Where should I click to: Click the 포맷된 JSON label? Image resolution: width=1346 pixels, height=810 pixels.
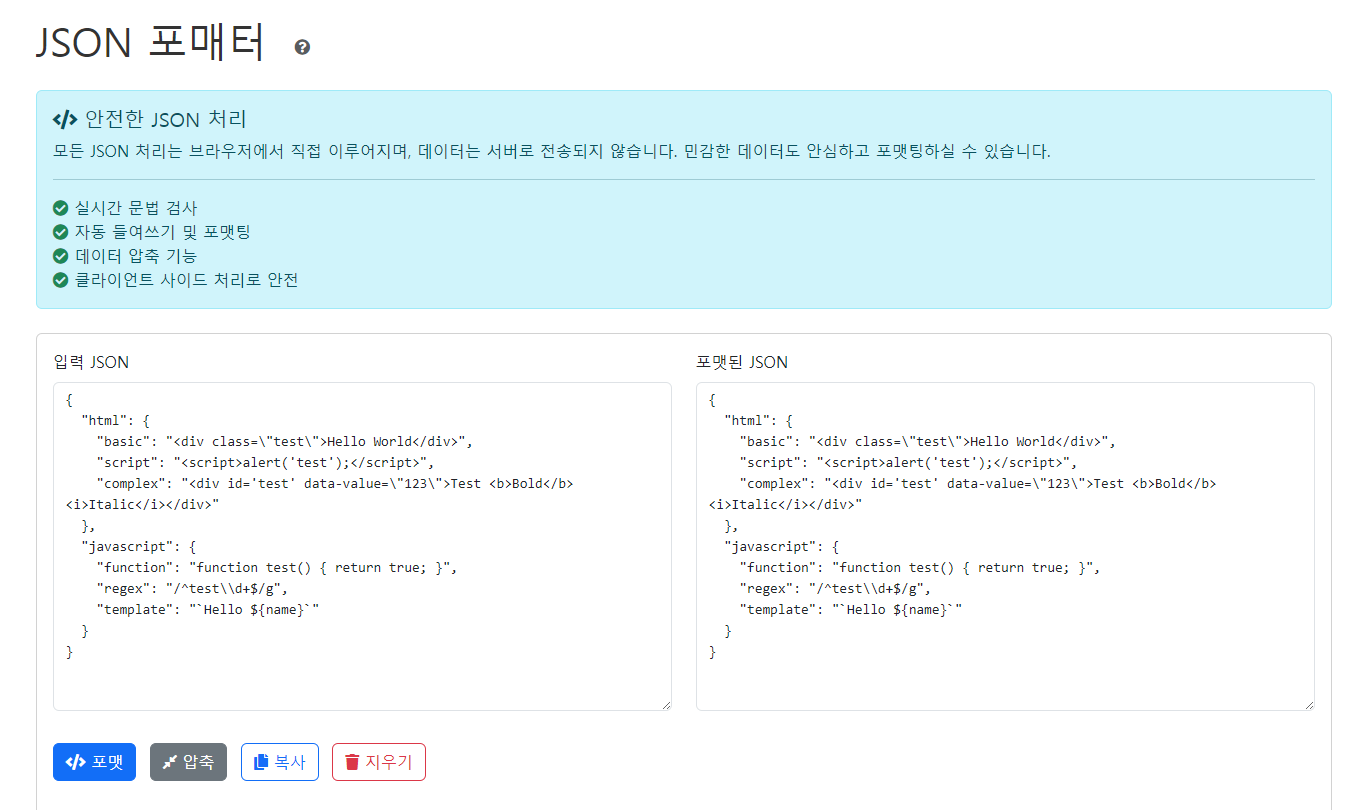pos(742,362)
